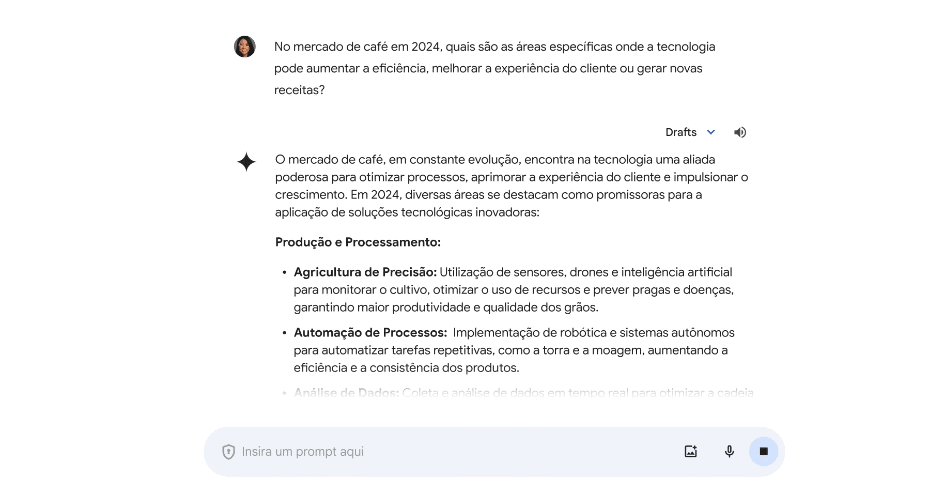947x483 pixels.
Task: Stop the response generation
Action: (x=763, y=452)
